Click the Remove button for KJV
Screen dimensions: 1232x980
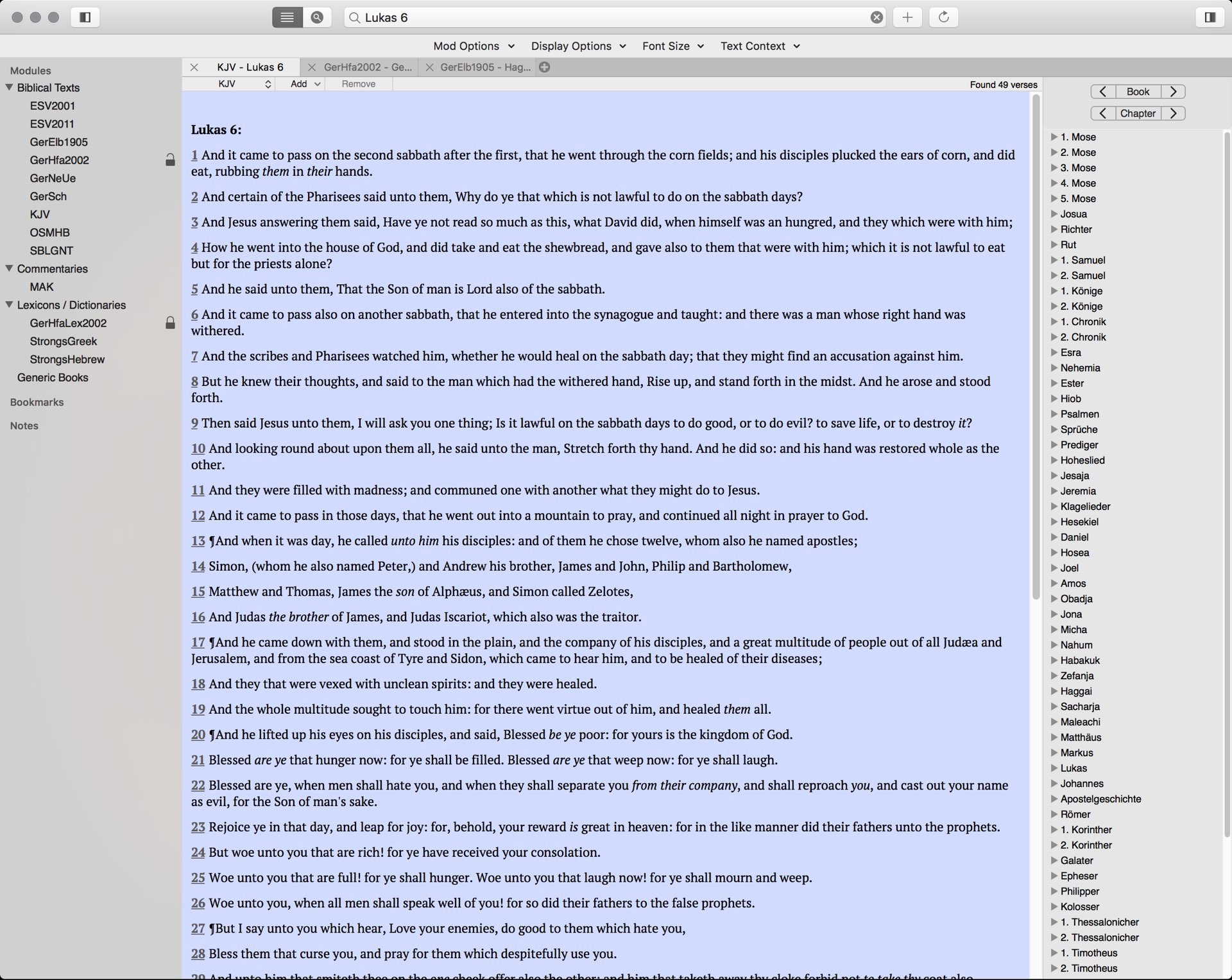(x=358, y=84)
